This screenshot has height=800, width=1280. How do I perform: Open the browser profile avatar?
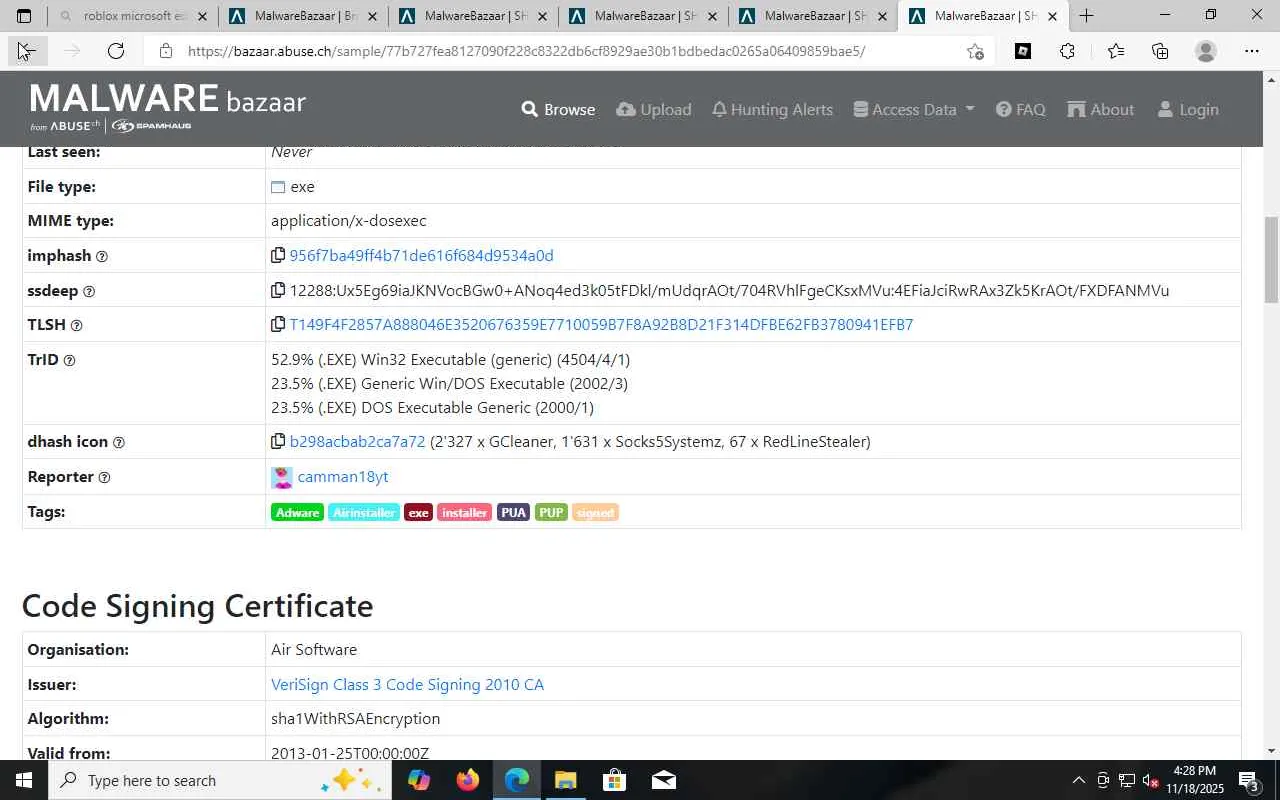tap(1206, 51)
